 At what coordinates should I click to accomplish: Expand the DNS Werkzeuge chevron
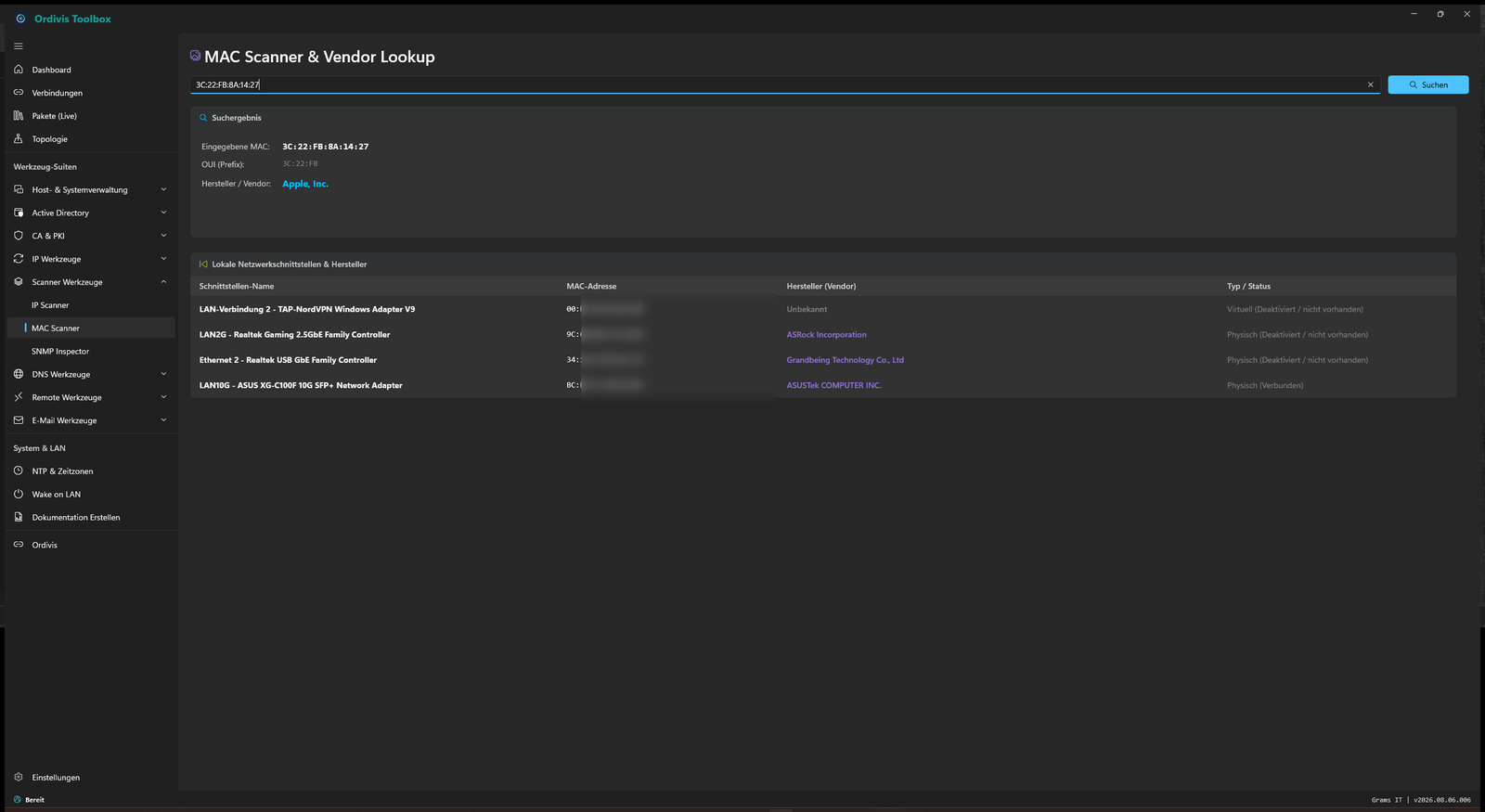pos(163,374)
